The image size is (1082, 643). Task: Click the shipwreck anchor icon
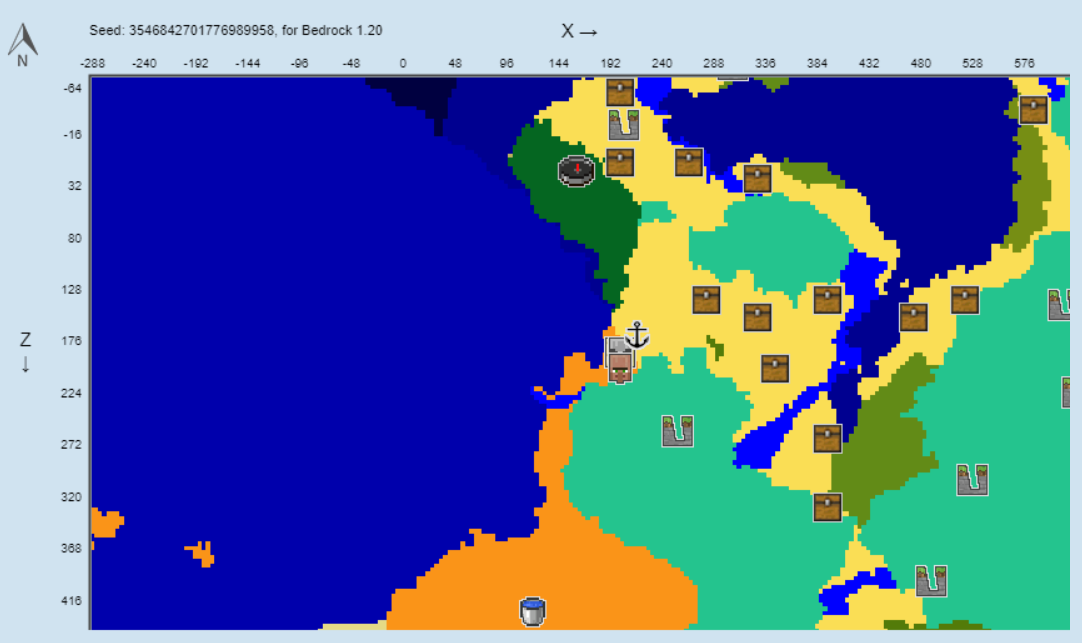(637, 335)
